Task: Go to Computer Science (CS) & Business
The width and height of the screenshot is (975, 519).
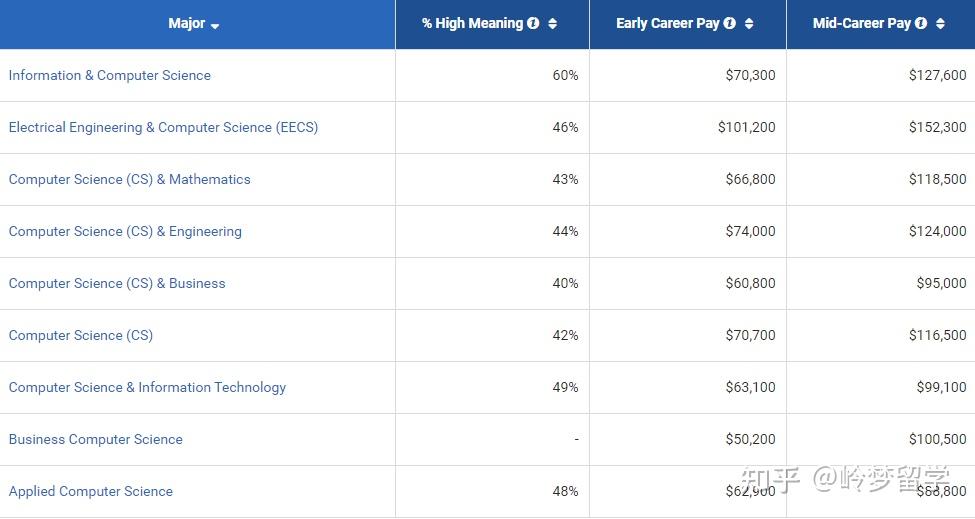Action: point(117,283)
